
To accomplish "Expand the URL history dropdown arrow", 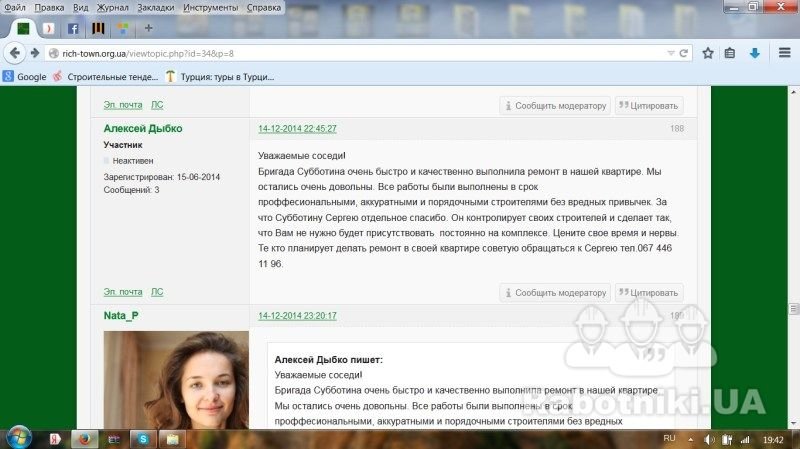I will (671, 53).
